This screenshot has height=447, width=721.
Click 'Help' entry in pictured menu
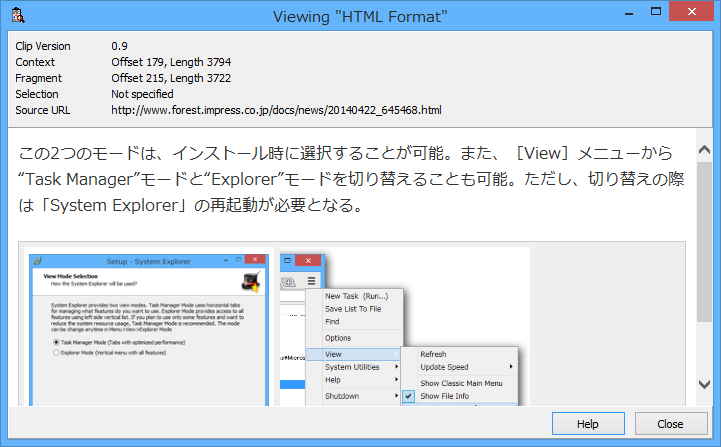point(333,380)
